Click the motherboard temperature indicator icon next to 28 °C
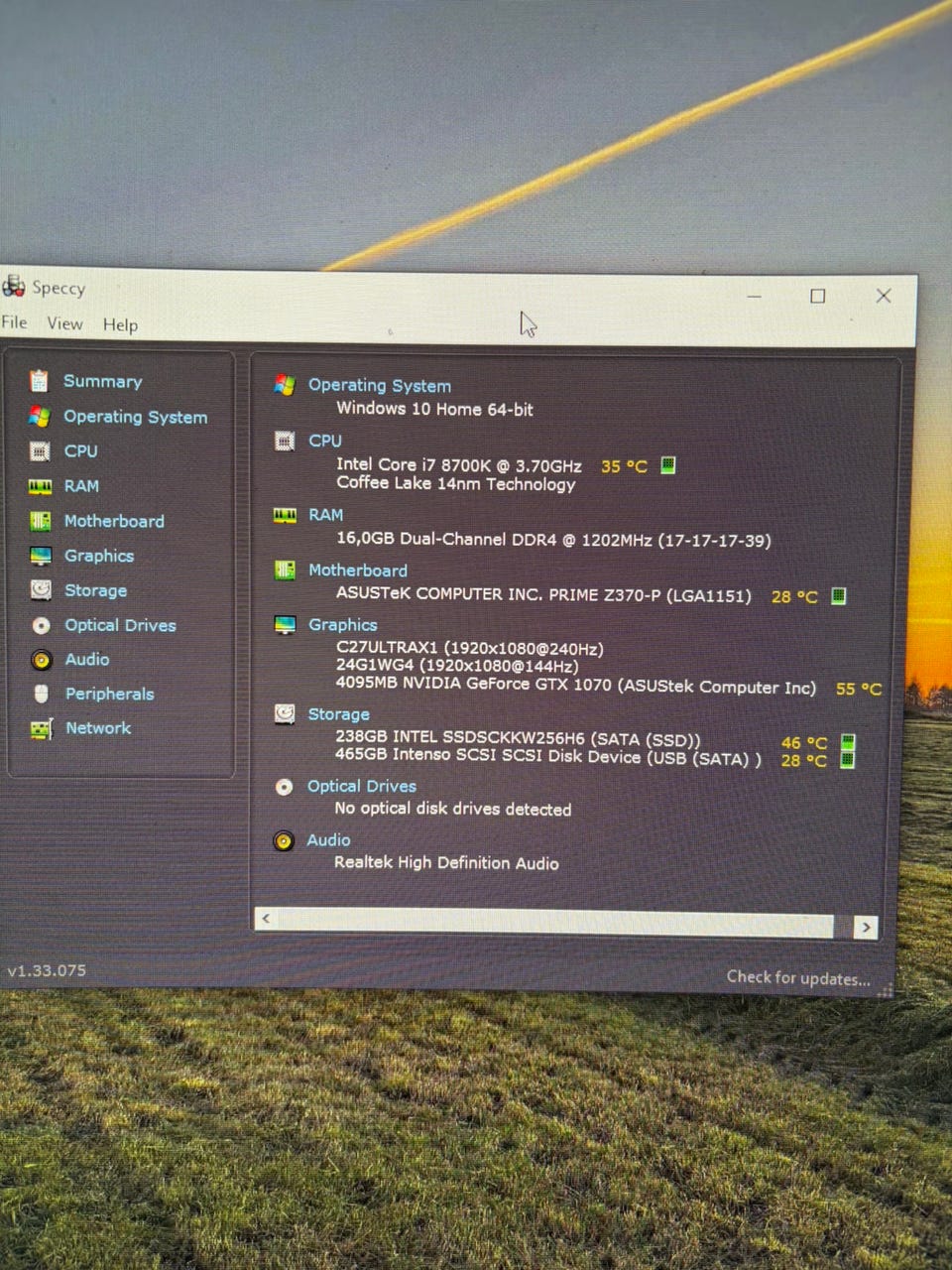 coord(838,596)
